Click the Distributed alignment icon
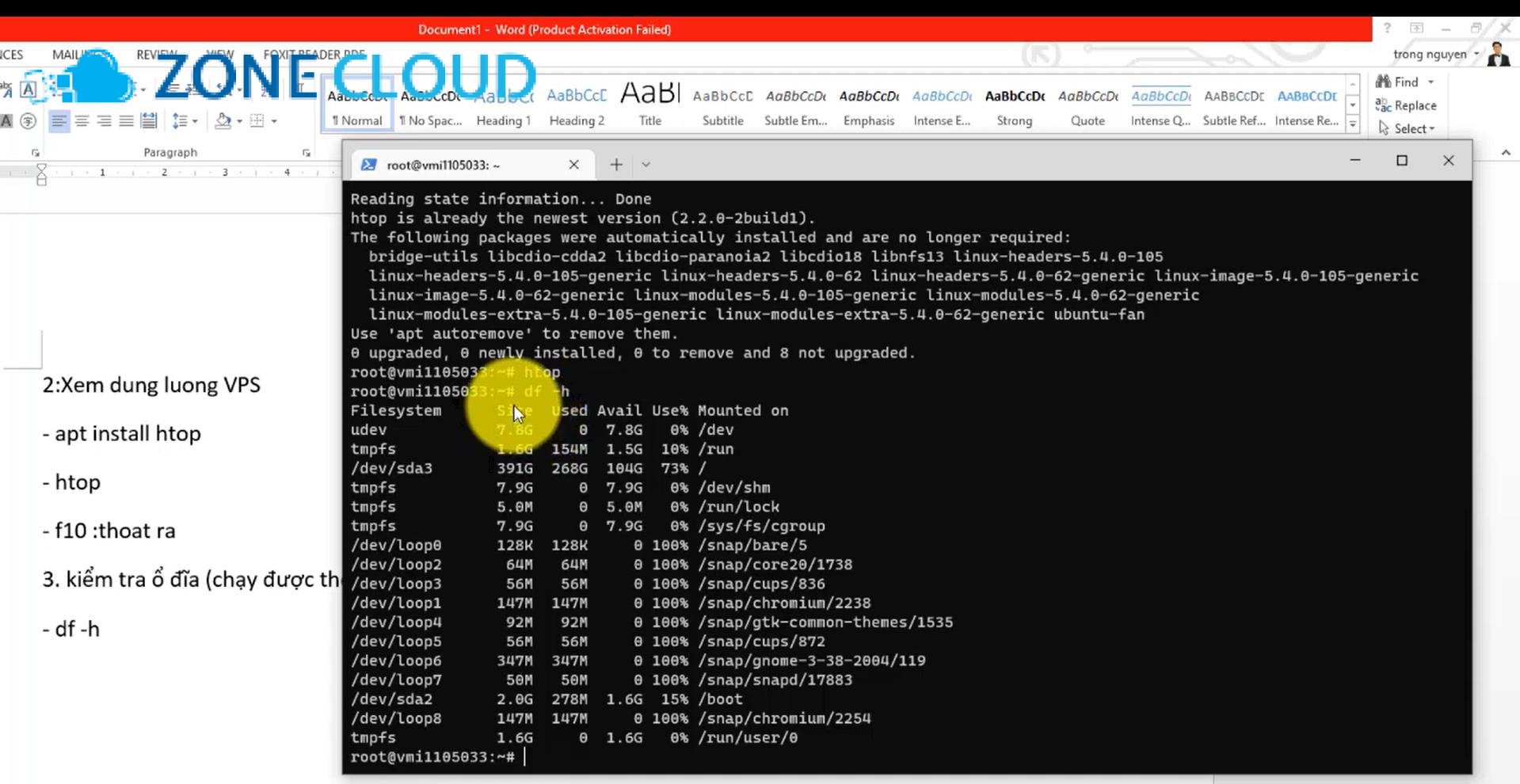Viewport: 1520px width, 784px height. click(149, 121)
